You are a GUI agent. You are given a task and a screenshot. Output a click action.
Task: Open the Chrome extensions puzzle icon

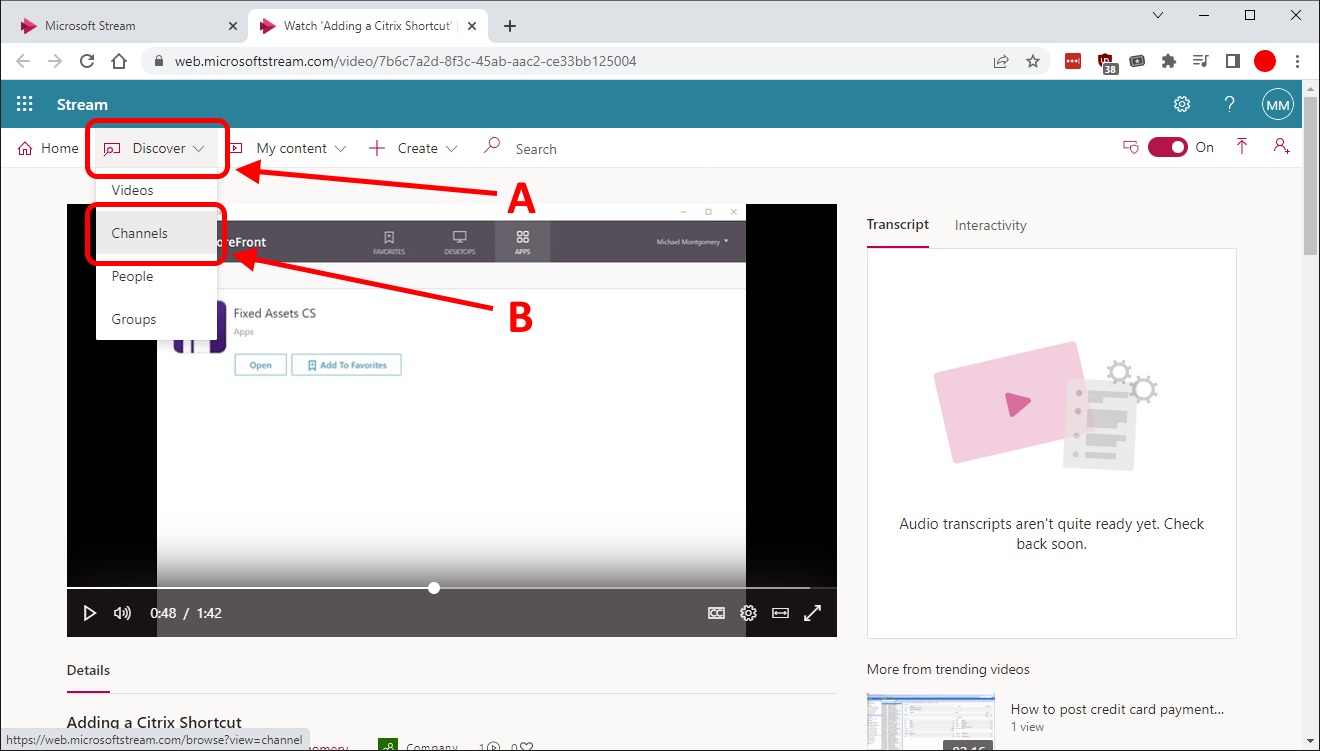[1169, 61]
